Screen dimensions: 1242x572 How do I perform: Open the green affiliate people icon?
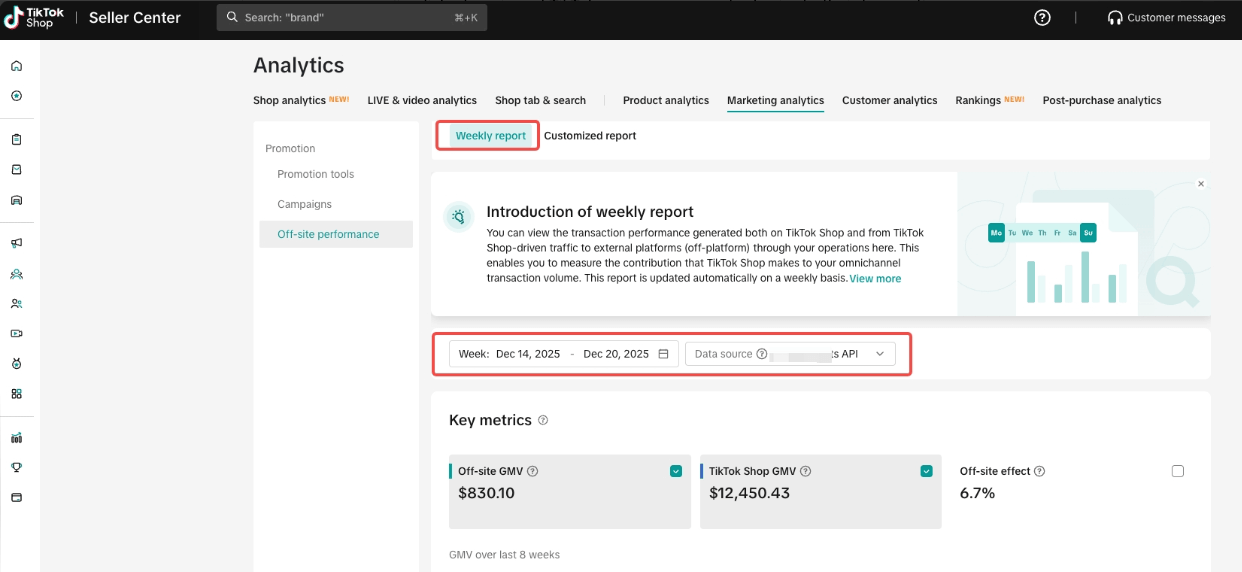coord(16,273)
